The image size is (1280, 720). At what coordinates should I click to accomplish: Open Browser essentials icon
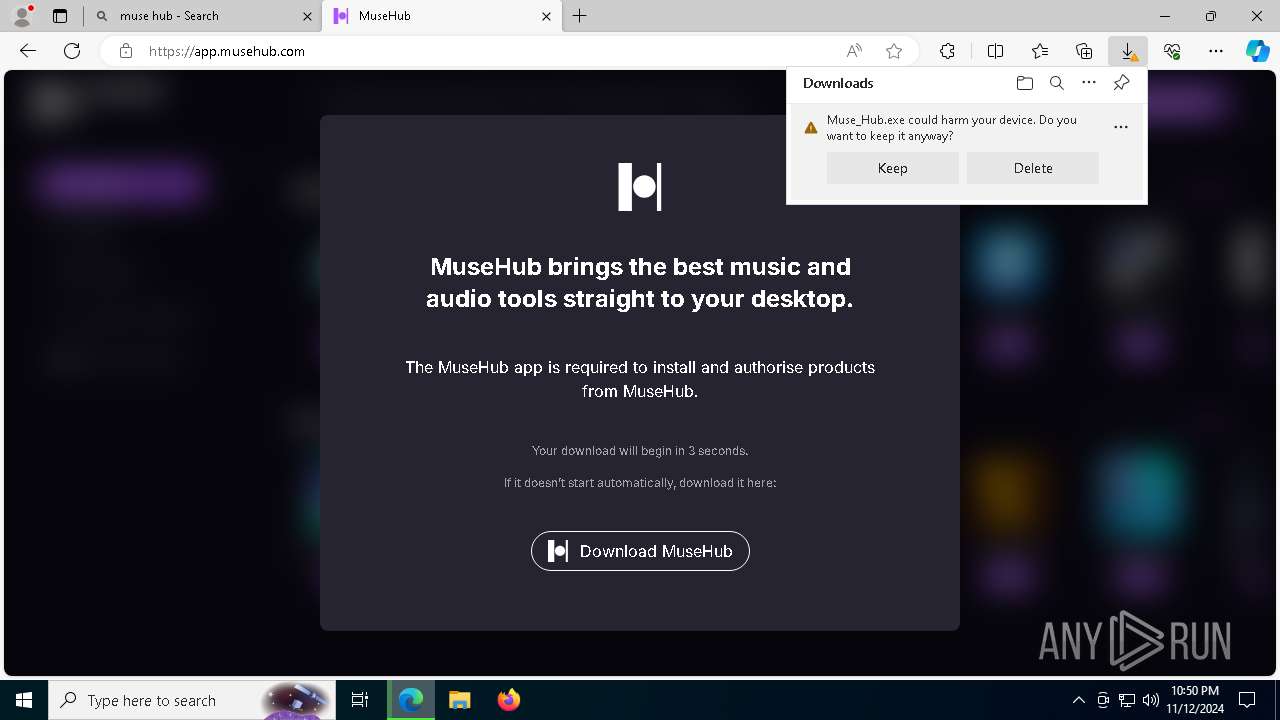1172,51
